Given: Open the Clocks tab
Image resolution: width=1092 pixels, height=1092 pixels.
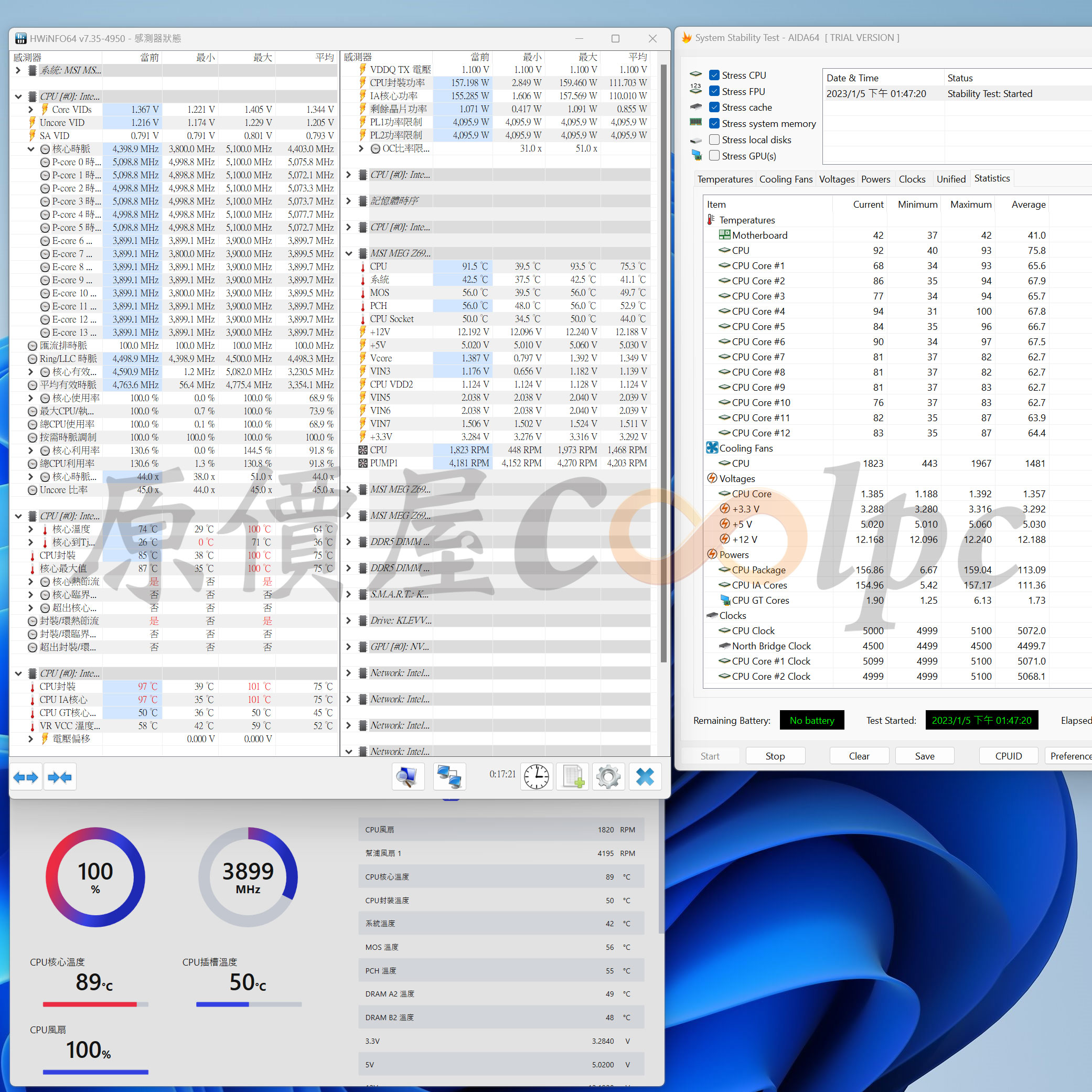Looking at the screenshot, I should 912,179.
